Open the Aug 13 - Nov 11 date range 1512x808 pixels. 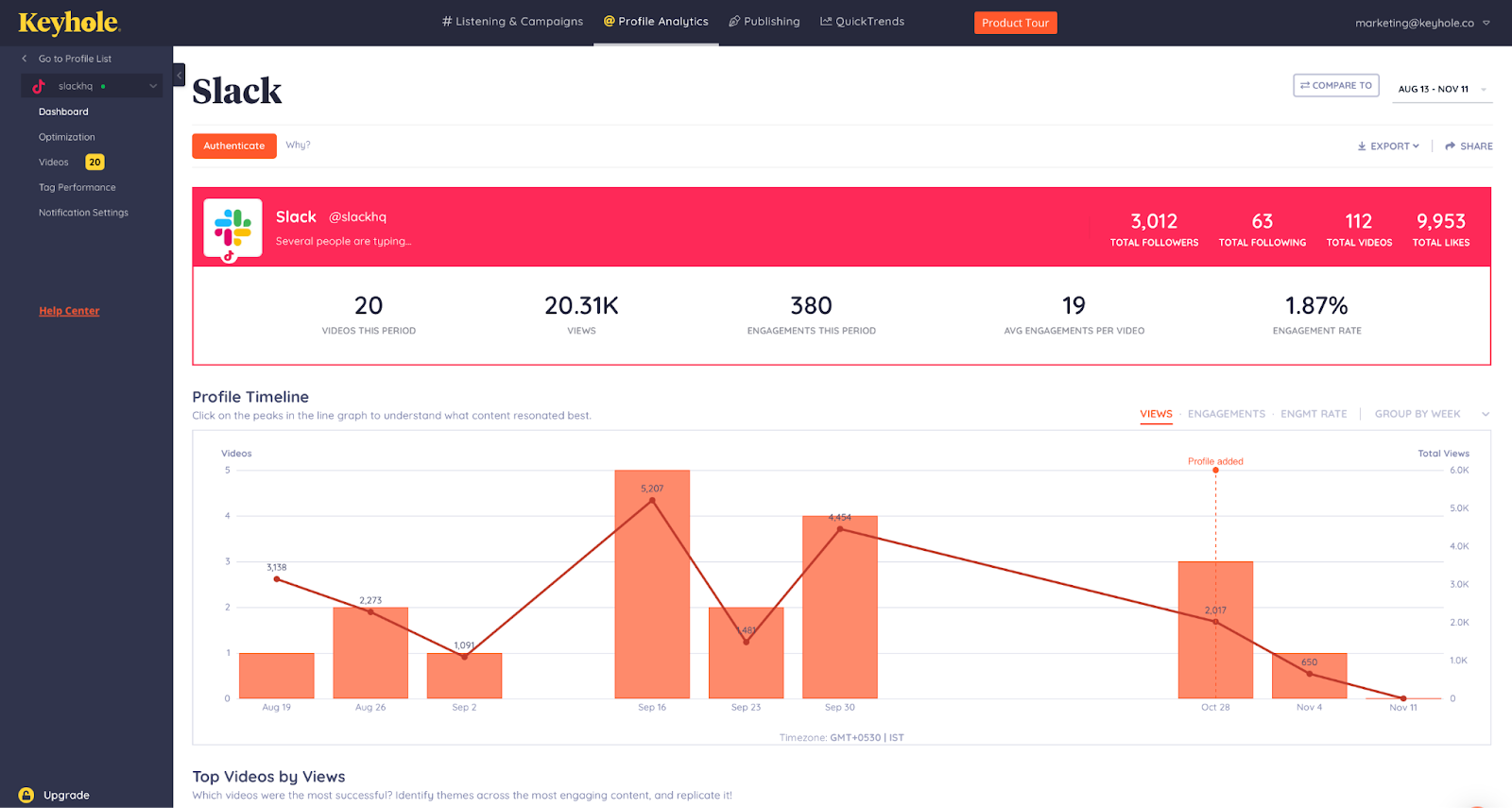click(1442, 89)
